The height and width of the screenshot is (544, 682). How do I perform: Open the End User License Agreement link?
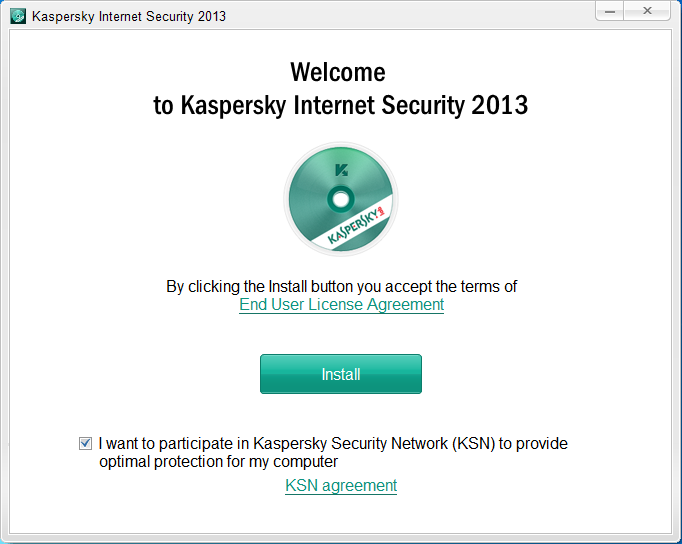click(341, 304)
